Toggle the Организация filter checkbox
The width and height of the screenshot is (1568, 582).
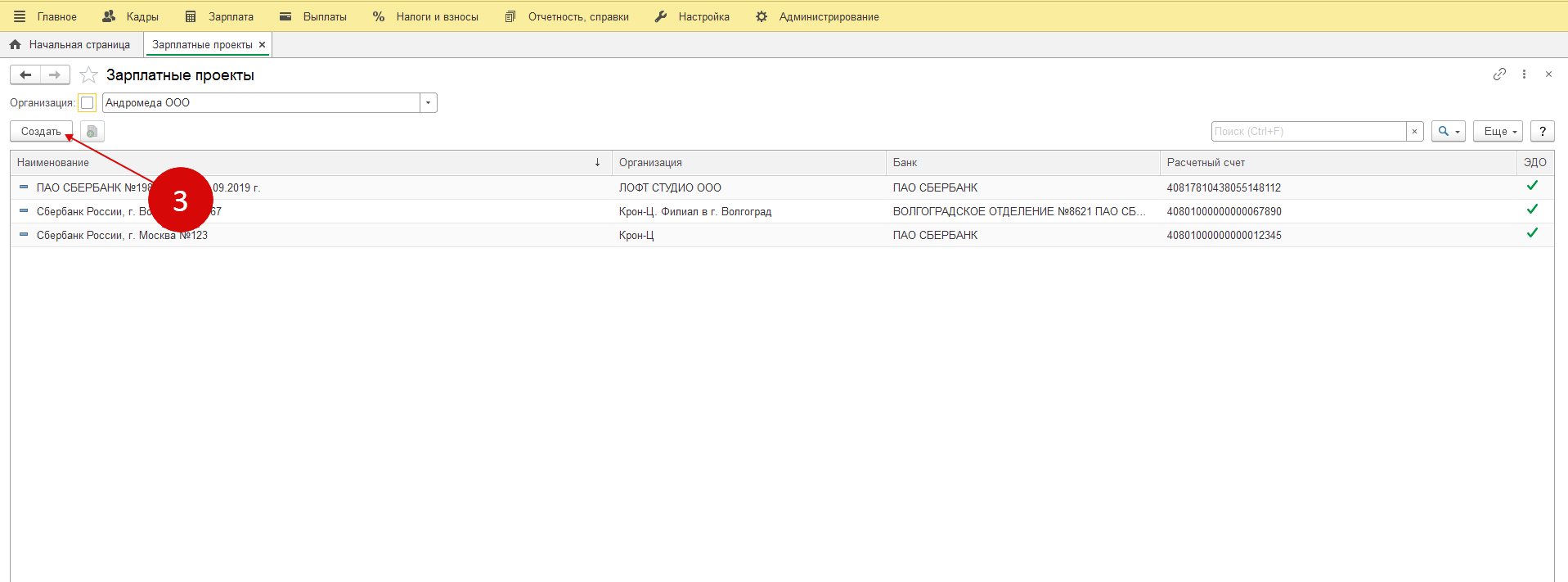(x=88, y=103)
